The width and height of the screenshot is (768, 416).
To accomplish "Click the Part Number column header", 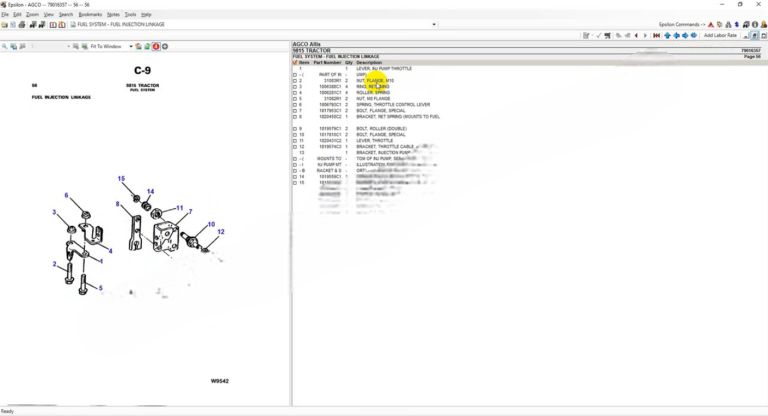I will click(326, 63).
